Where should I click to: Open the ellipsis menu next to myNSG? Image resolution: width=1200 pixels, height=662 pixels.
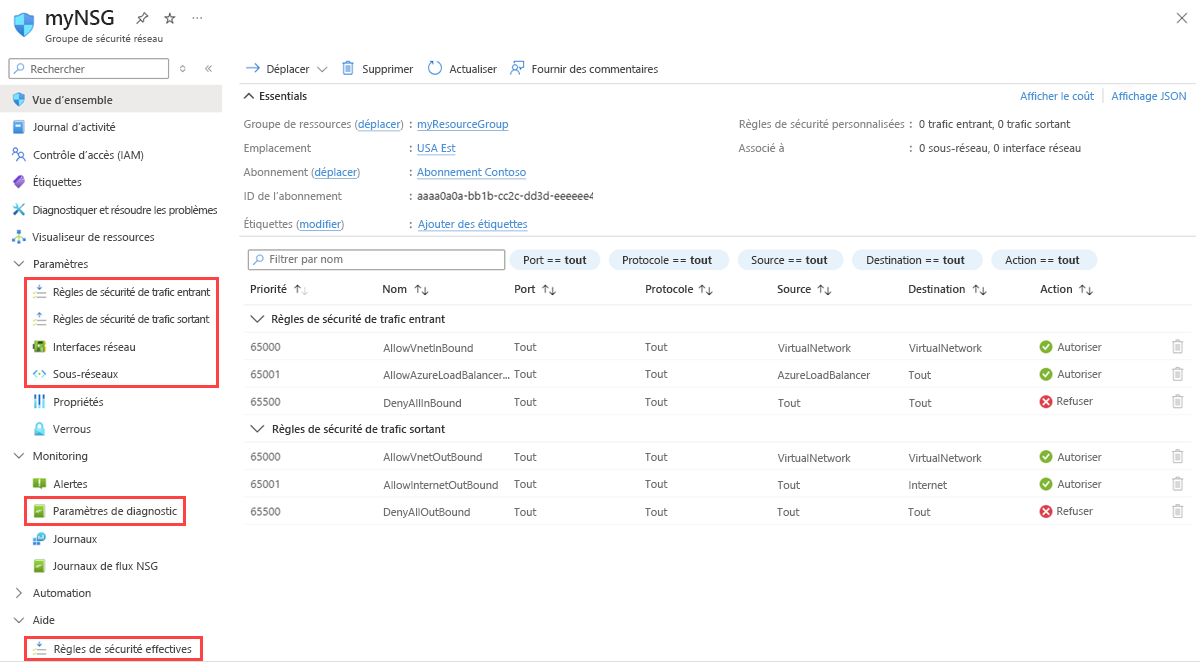196,17
